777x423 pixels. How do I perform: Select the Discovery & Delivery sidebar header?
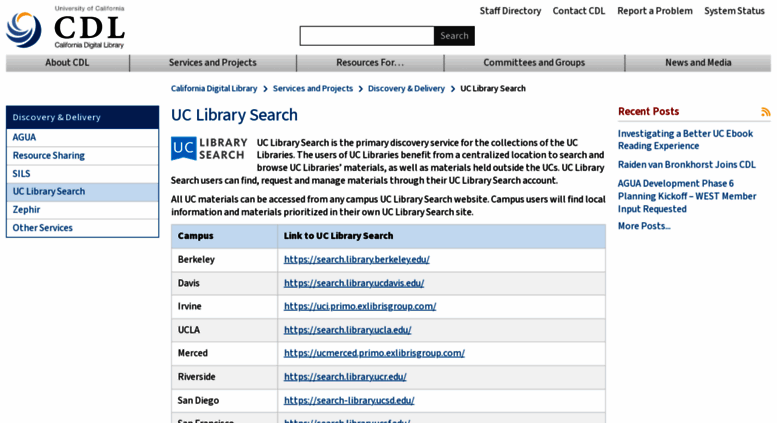point(82,117)
